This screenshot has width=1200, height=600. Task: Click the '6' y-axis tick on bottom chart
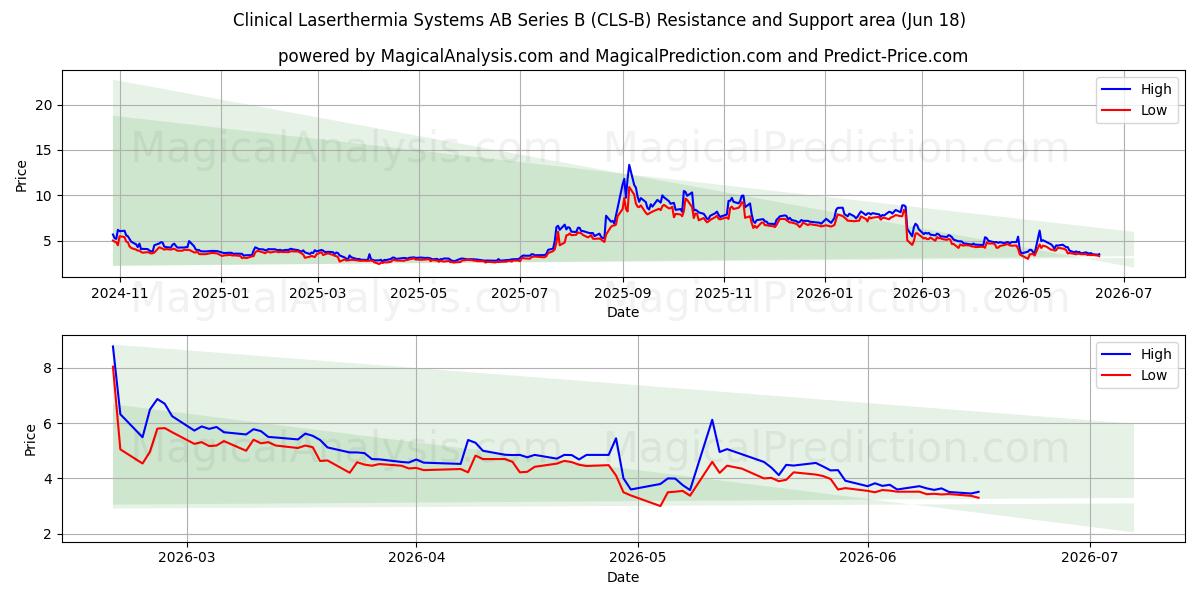[x=49, y=424]
